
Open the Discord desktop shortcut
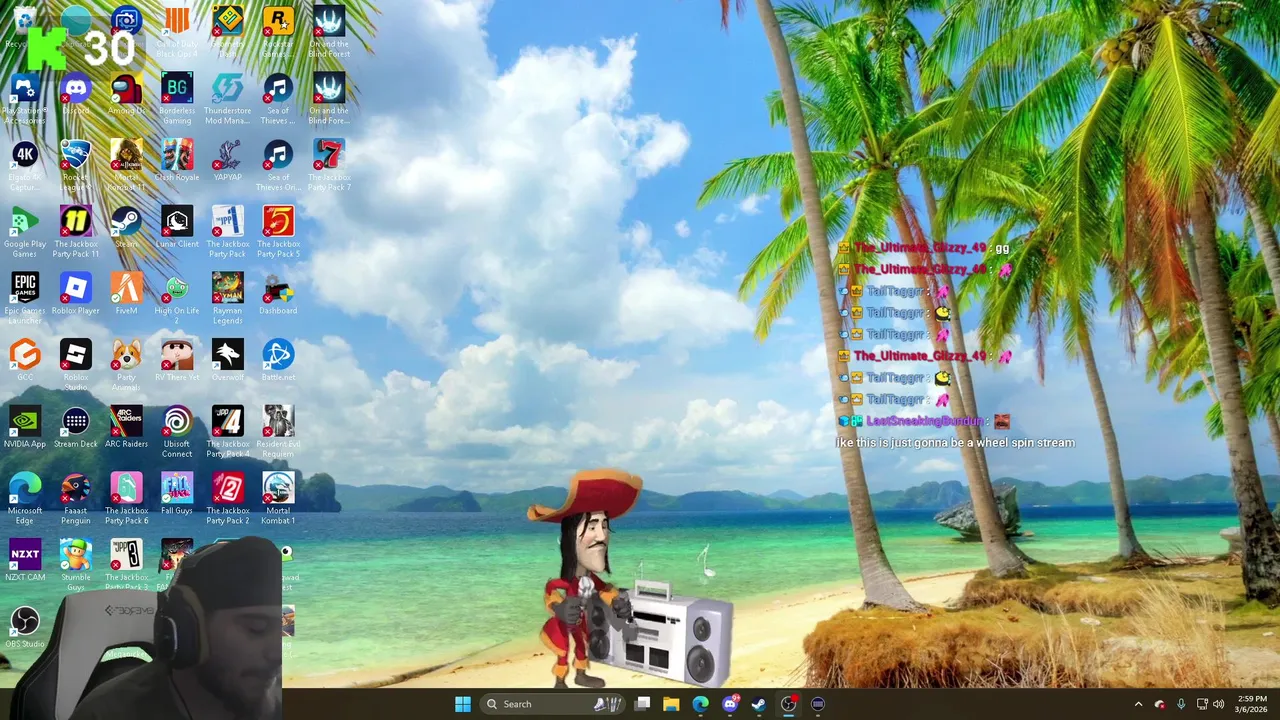[x=76, y=94]
